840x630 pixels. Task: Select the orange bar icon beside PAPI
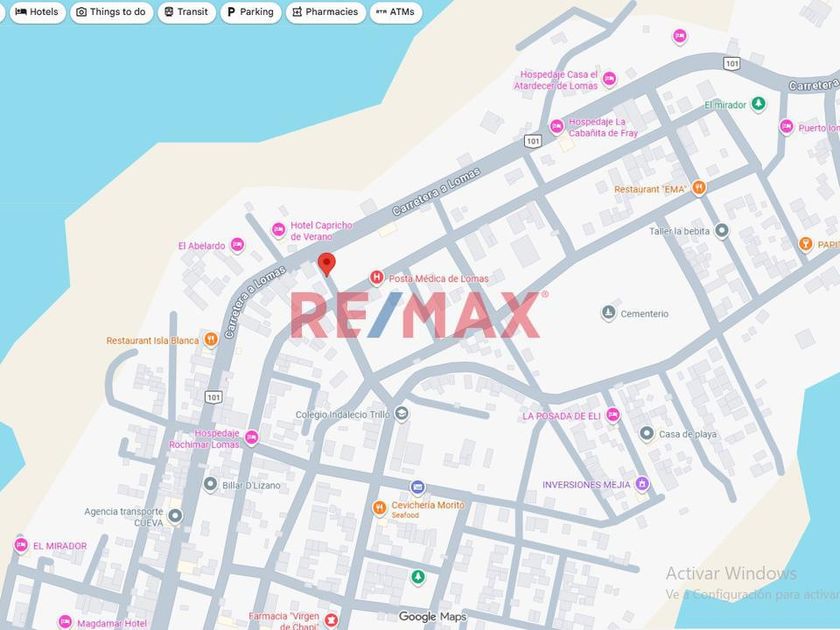[x=805, y=244]
